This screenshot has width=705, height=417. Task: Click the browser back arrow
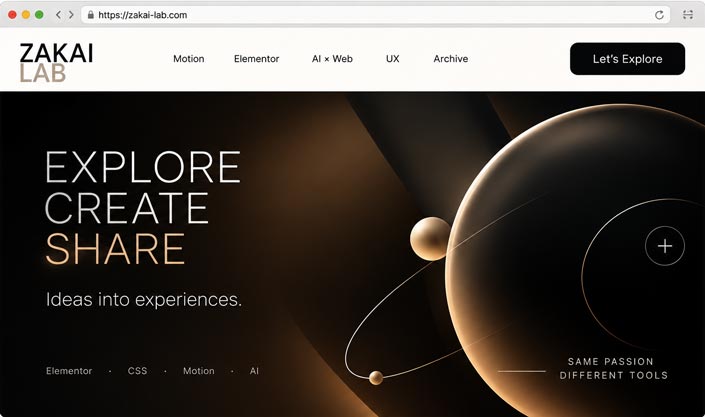click(58, 15)
